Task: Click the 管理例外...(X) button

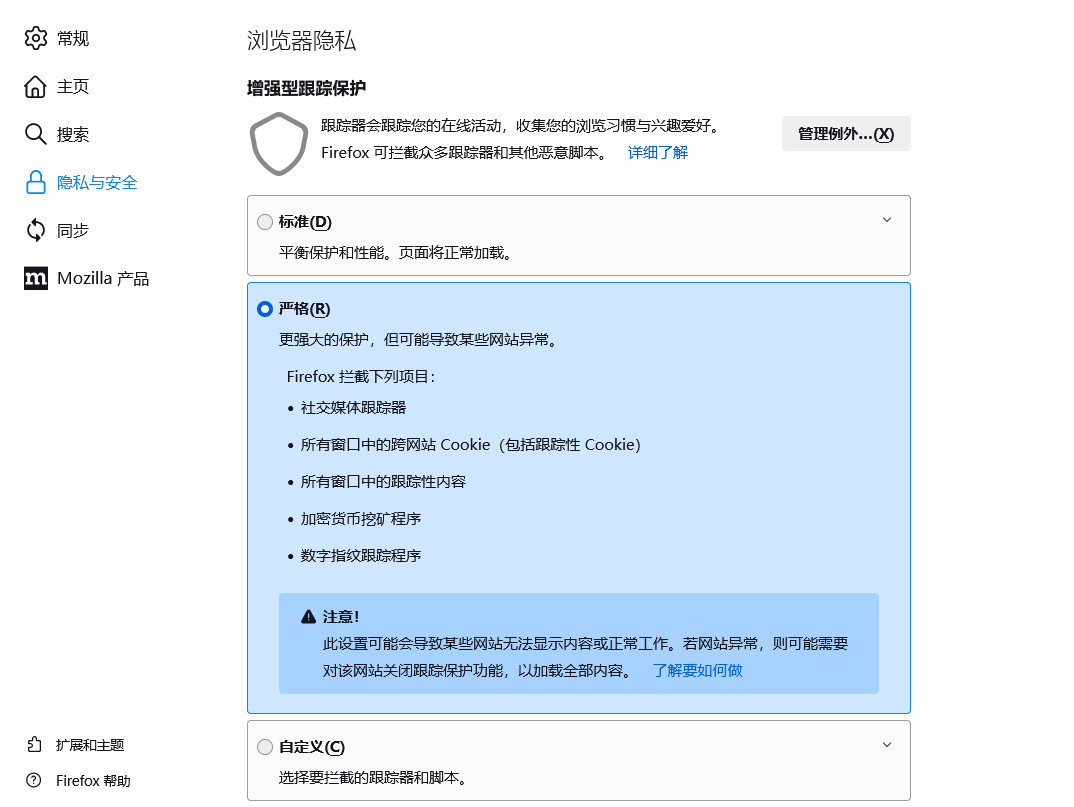Action: [846, 134]
